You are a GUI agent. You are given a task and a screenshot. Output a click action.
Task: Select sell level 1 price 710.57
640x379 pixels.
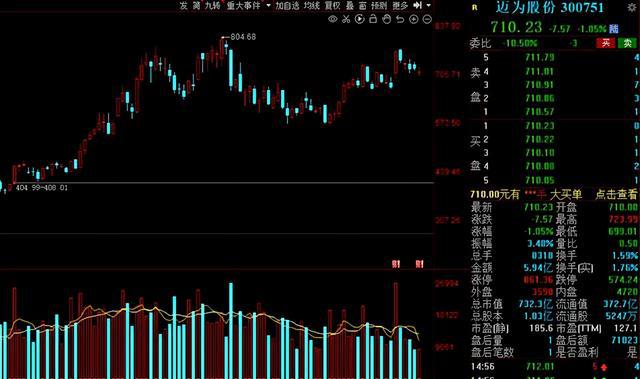[x=540, y=112]
